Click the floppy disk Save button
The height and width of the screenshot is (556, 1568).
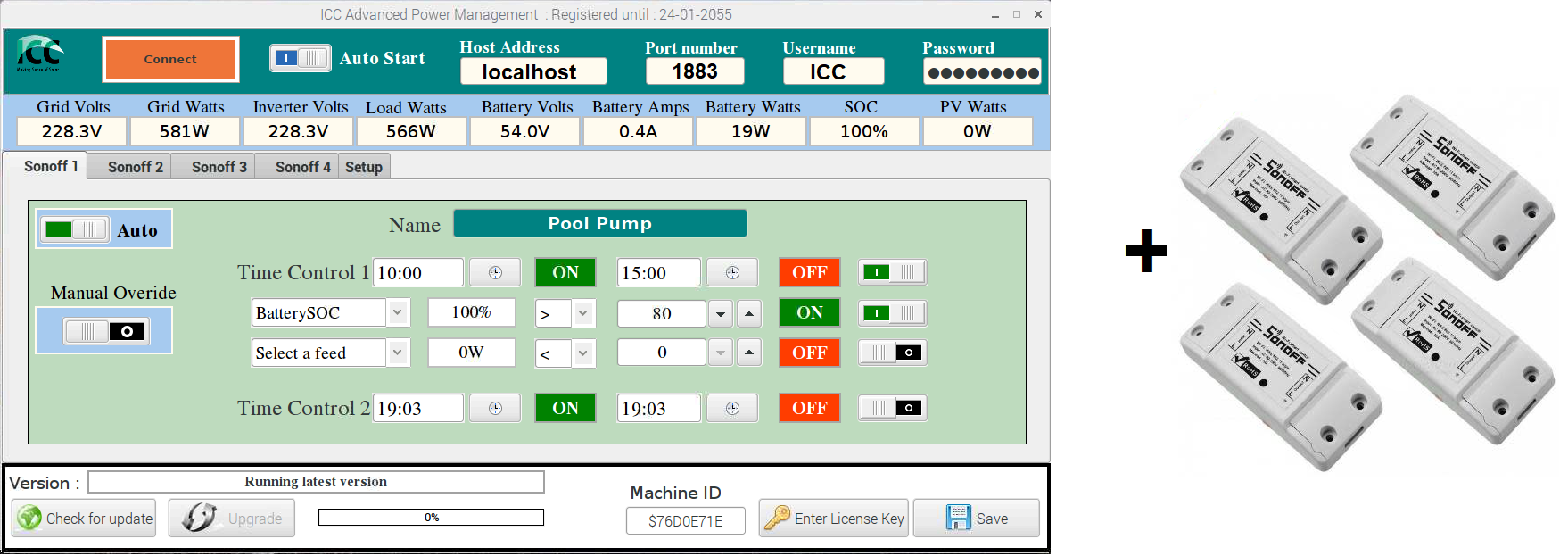pyautogui.click(x=977, y=519)
